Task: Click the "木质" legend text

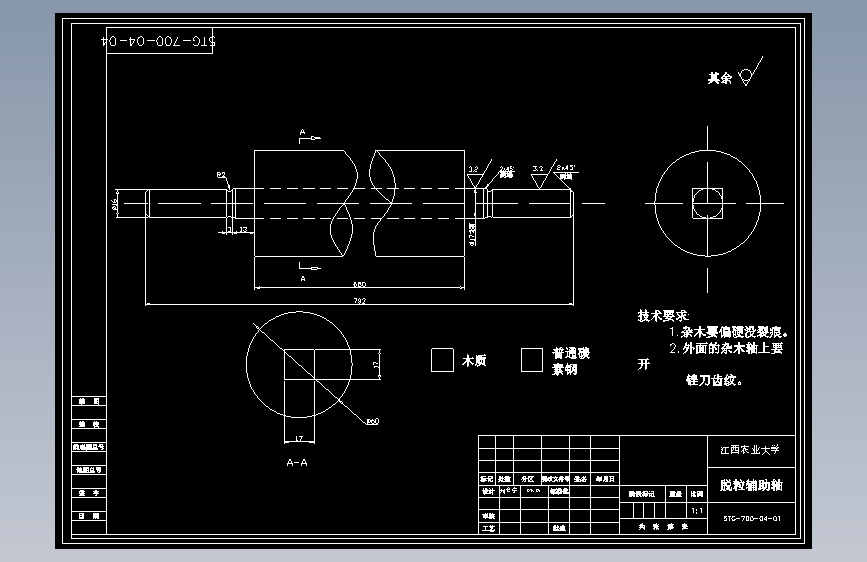Action: pos(474,361)
